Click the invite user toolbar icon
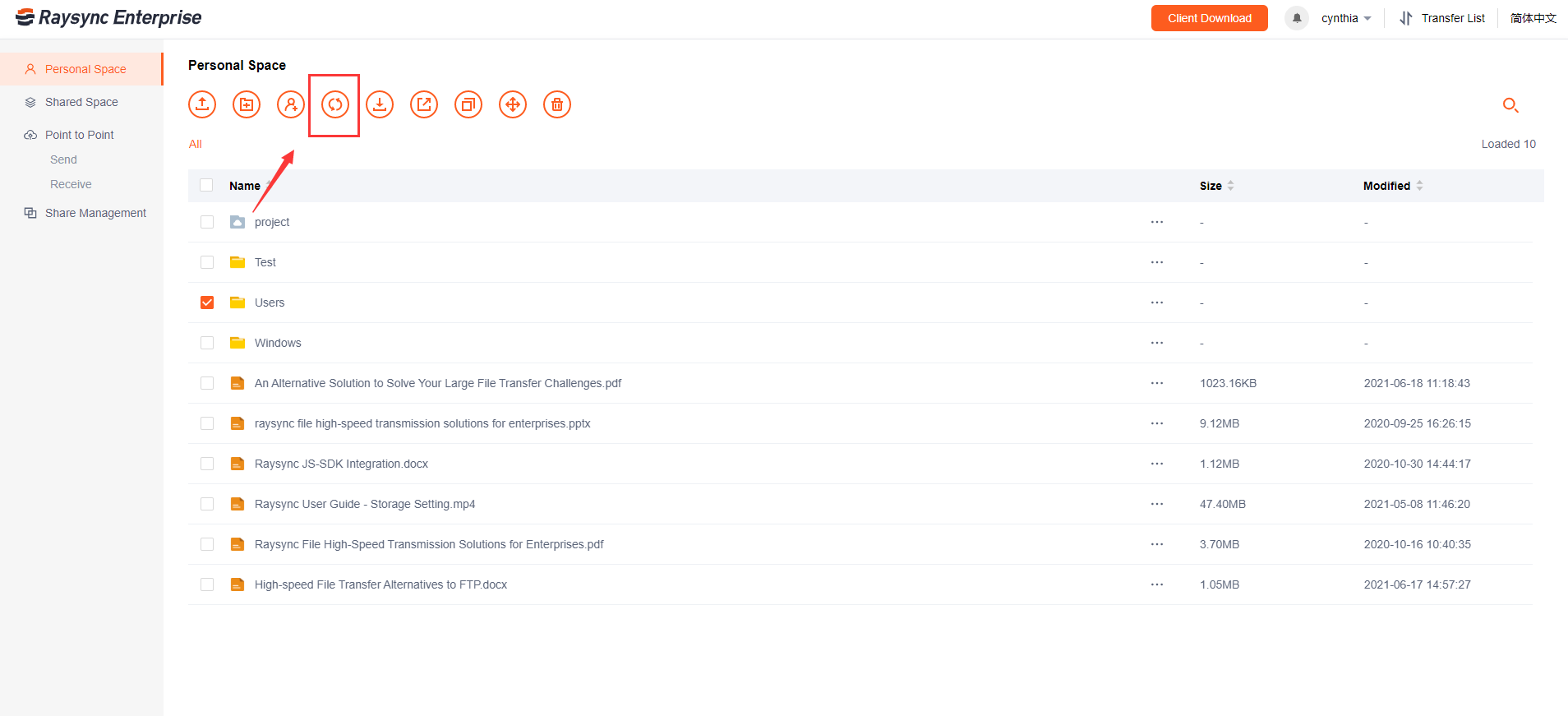1568x716 pixels. 291,104
